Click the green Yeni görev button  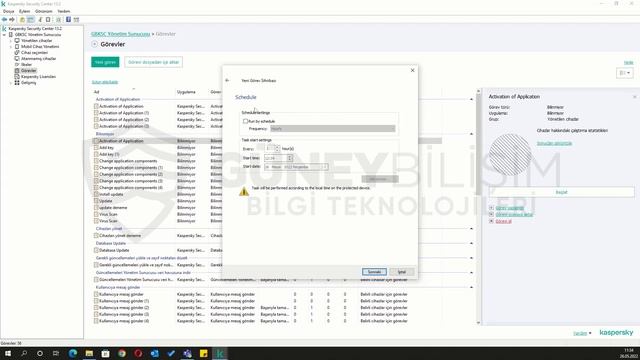coord(105,62)
